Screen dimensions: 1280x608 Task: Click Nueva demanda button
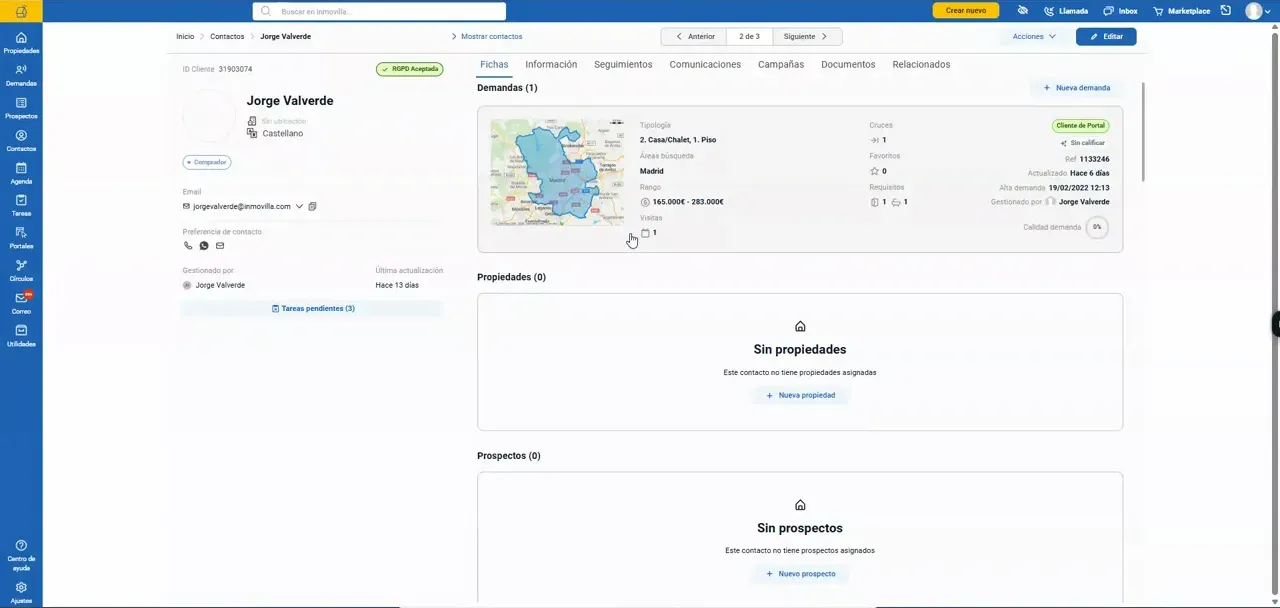[1077, 88]
